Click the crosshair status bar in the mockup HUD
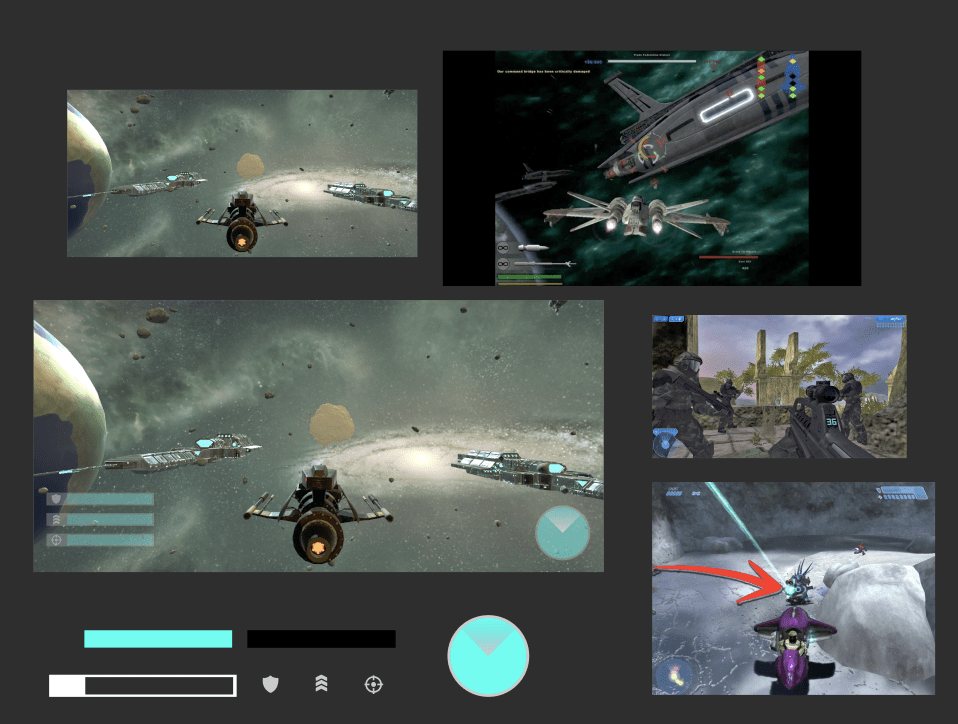The height and width of the screenshot is (724, 958). (100, 539)
